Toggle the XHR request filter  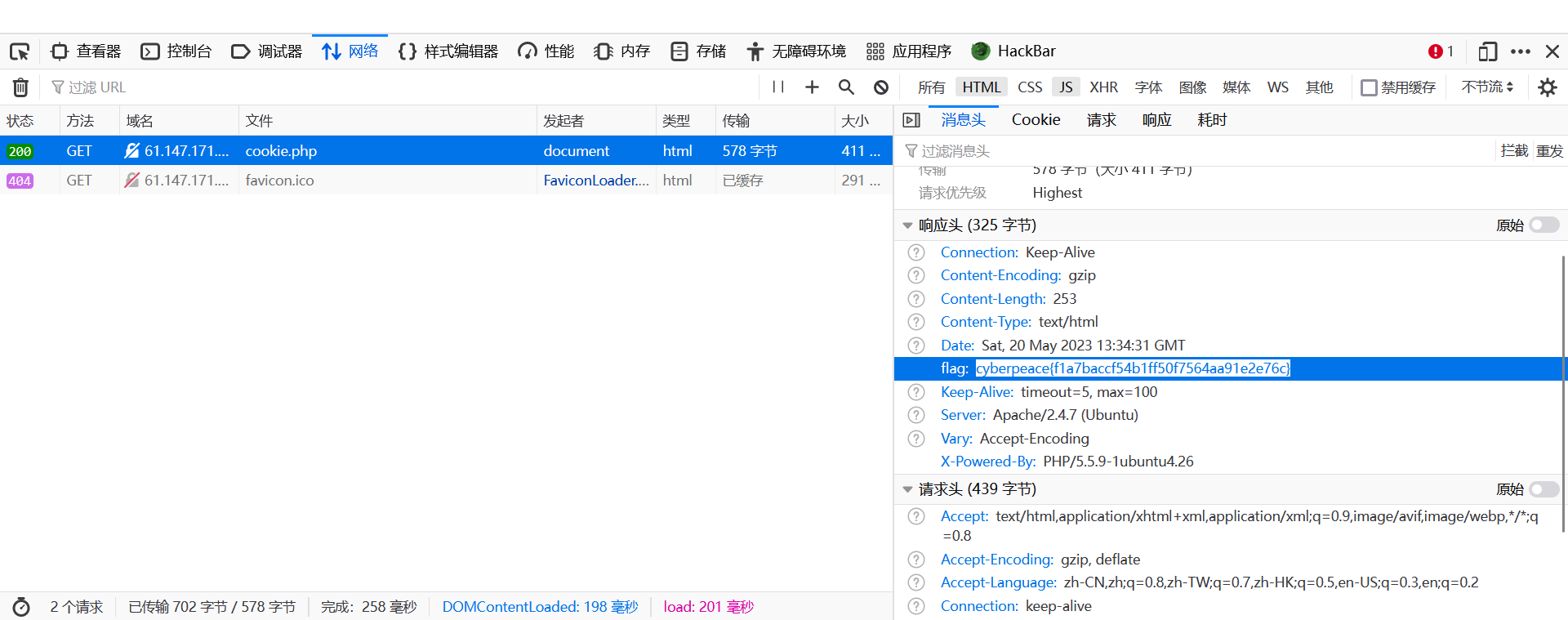(1103, 87)
